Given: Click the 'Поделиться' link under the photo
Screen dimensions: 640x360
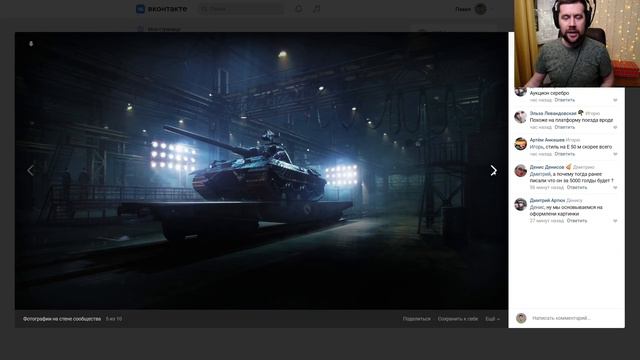Looking at the screenshot, I should coord(416,319).
